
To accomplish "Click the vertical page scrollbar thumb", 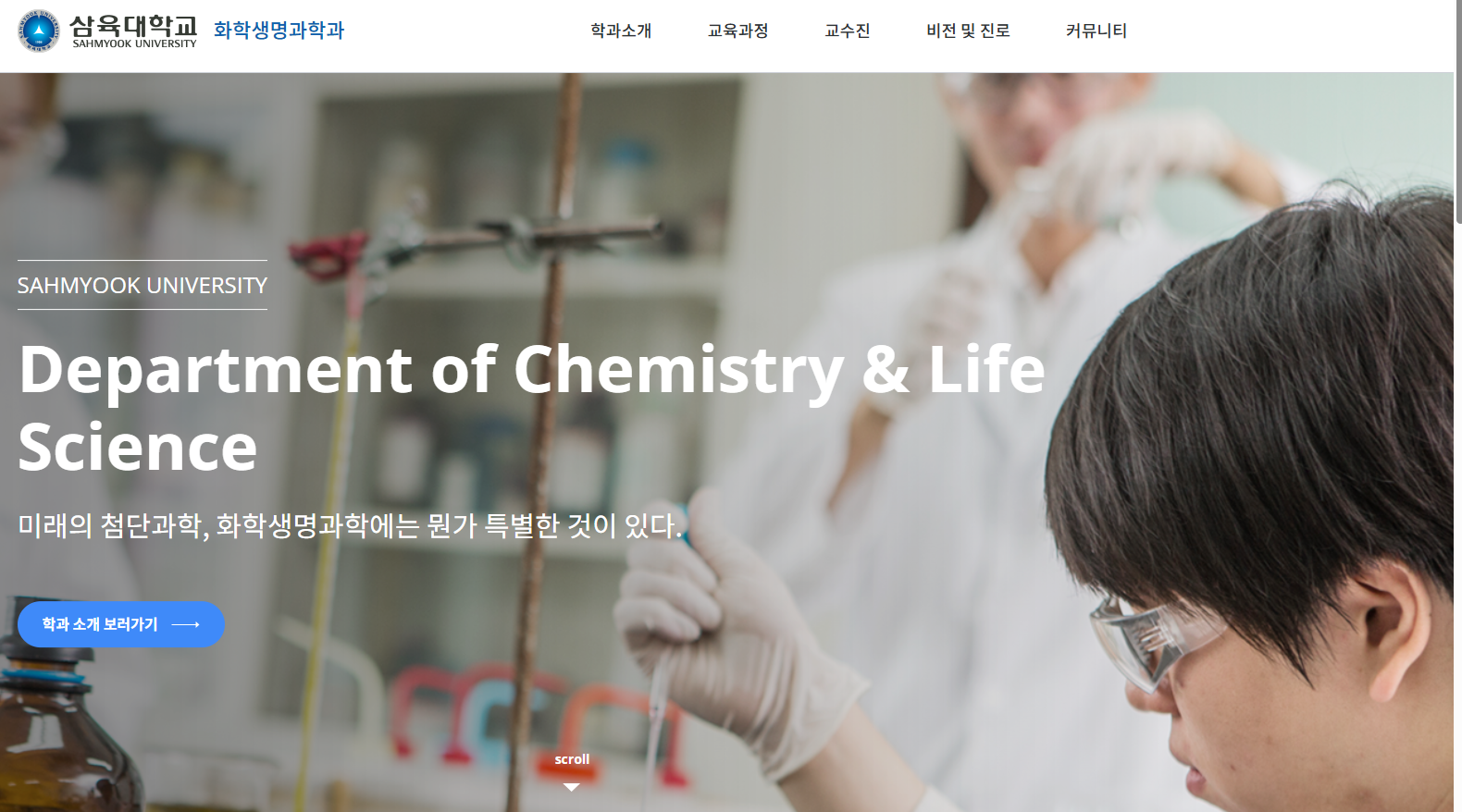I will [x=1458, y=112].
